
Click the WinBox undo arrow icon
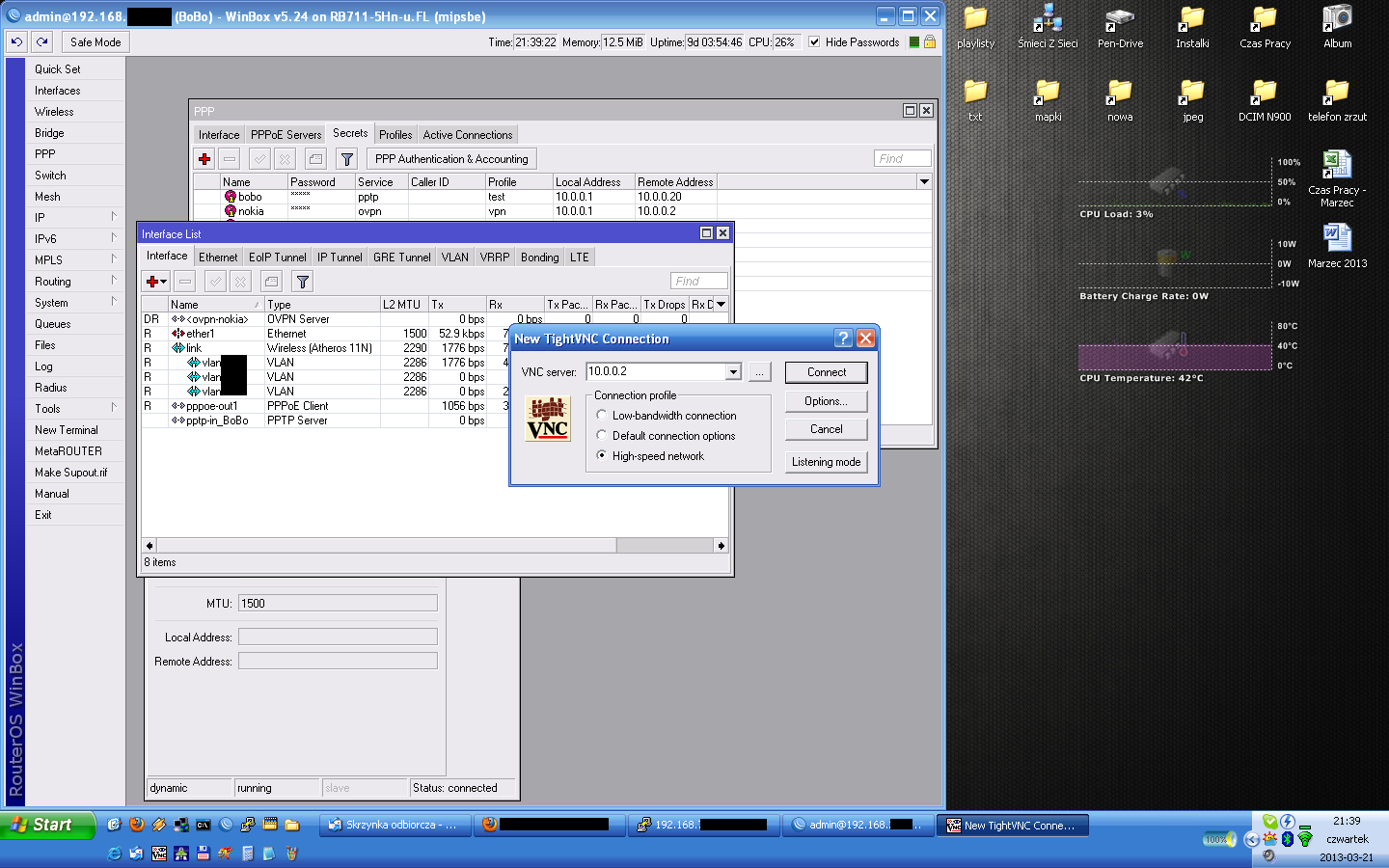17,42
